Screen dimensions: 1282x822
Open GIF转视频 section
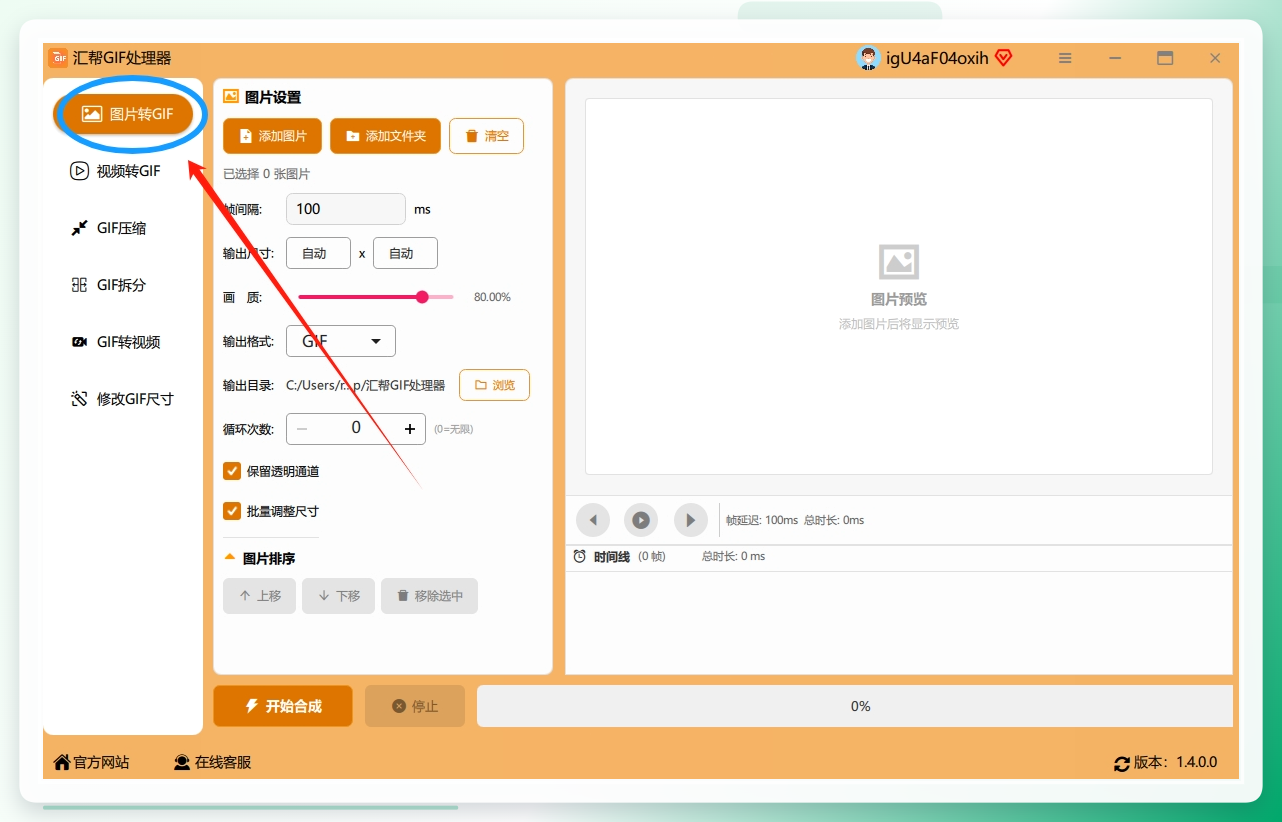point(115,342)
